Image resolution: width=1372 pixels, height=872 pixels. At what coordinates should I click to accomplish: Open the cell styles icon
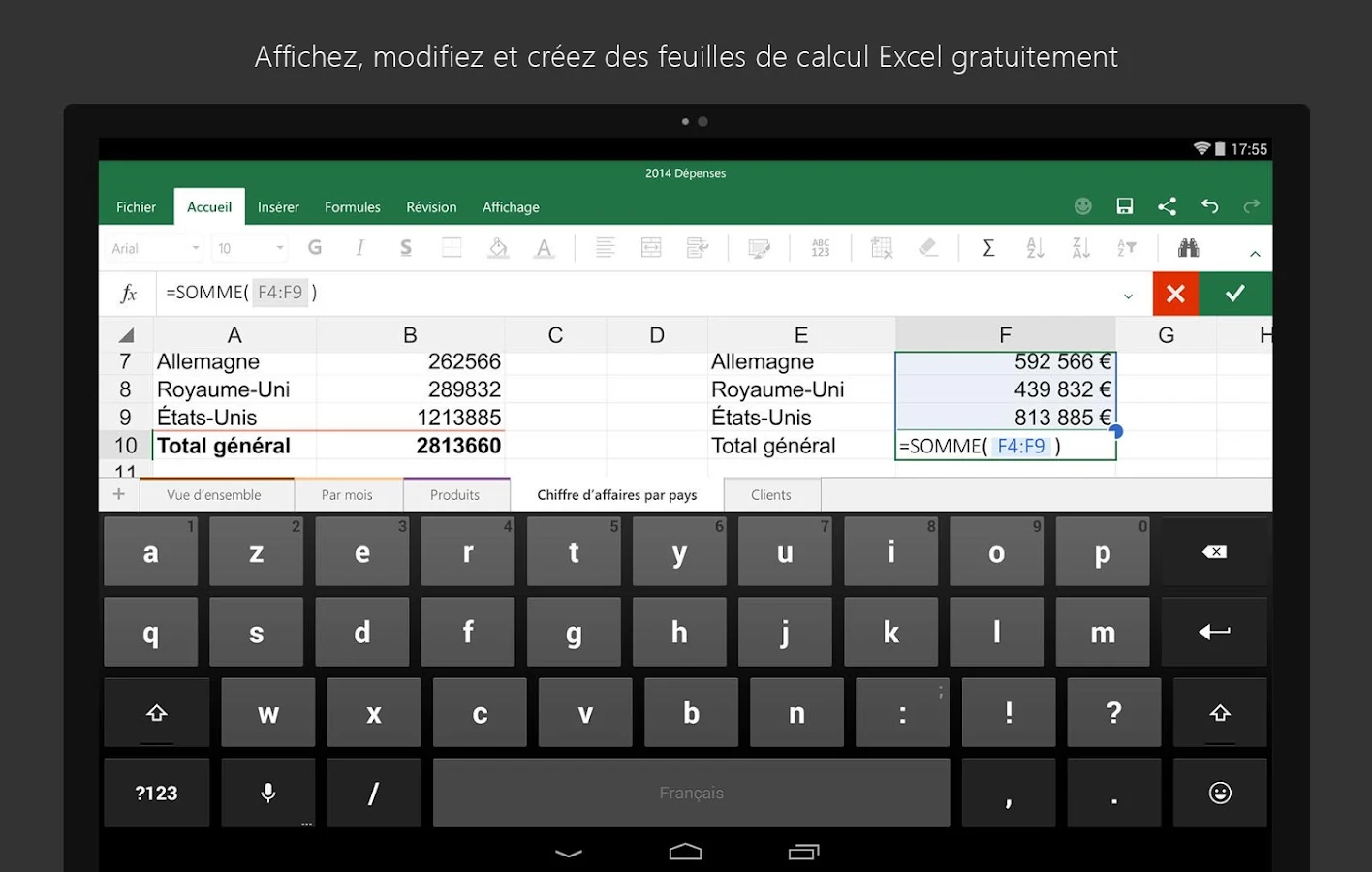760,249
